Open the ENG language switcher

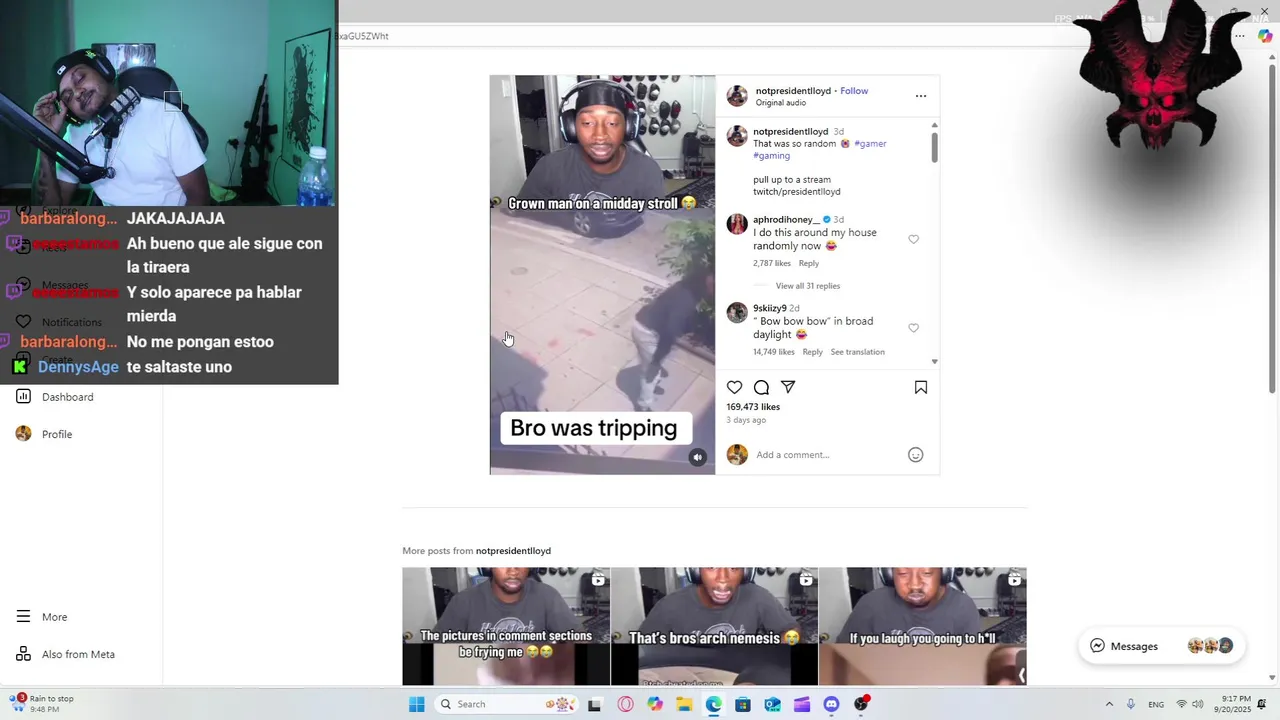point(1156,704)
